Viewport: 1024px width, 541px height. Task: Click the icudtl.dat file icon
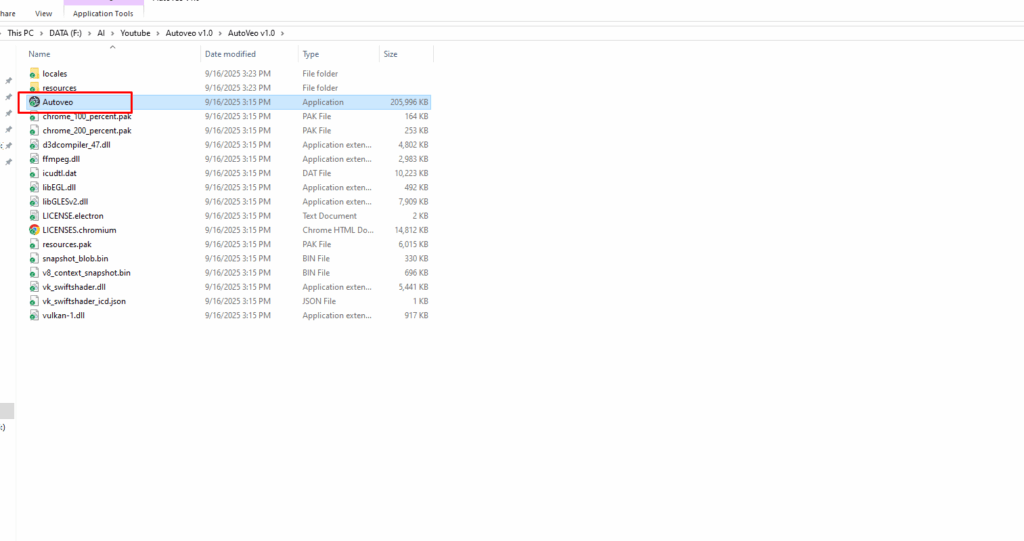pos(34,173)
